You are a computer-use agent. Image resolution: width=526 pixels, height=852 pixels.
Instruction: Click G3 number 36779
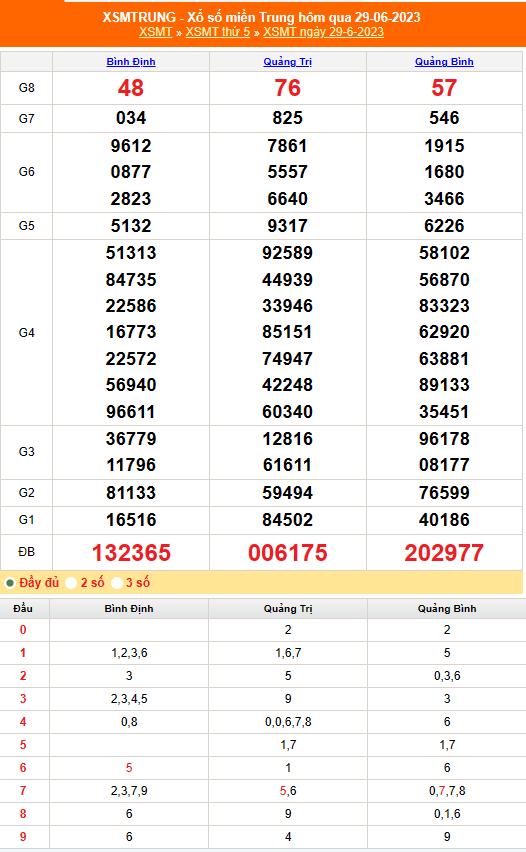pyautogui.click(x=131, y=439)
